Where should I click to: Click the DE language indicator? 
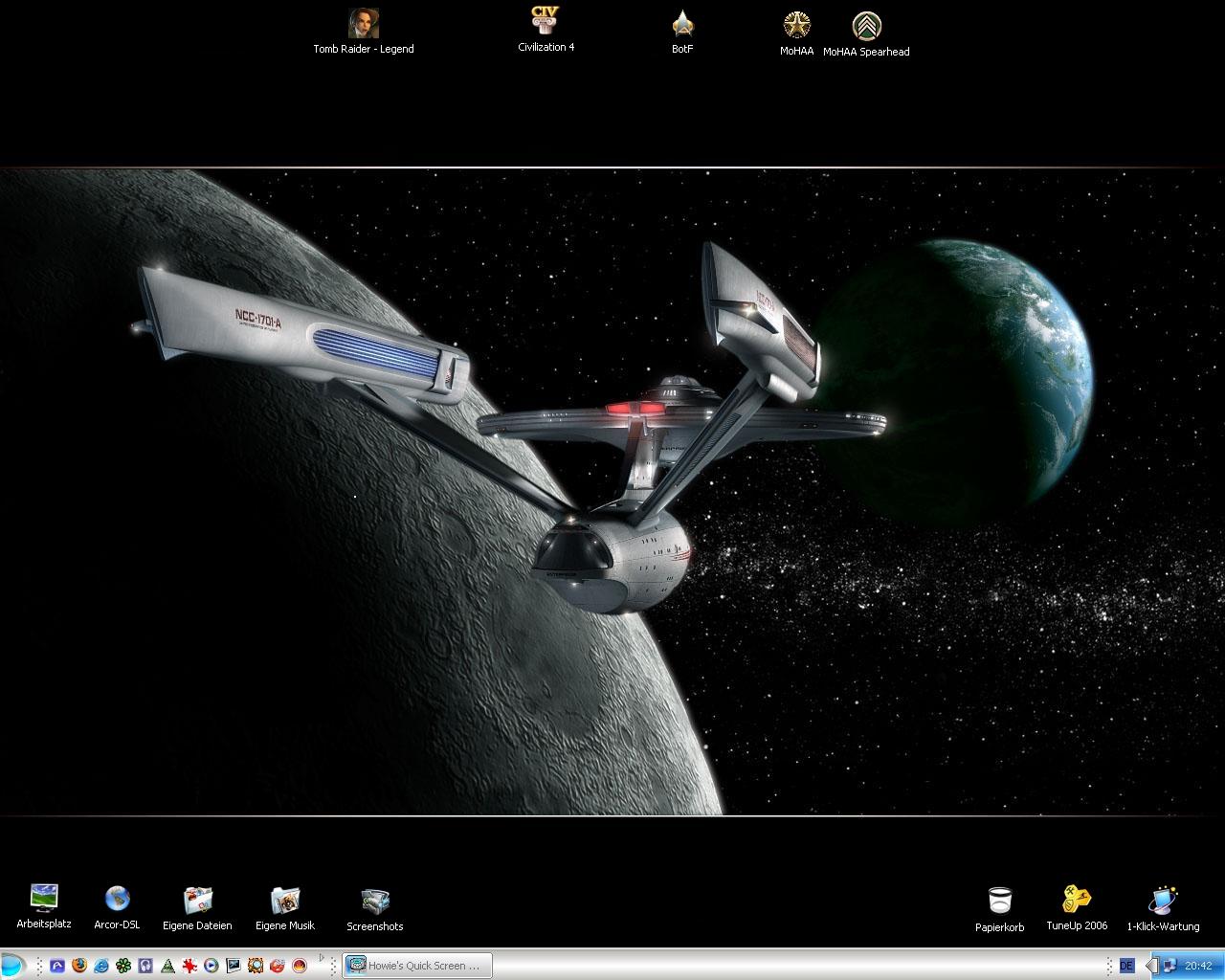[1126, 966]
